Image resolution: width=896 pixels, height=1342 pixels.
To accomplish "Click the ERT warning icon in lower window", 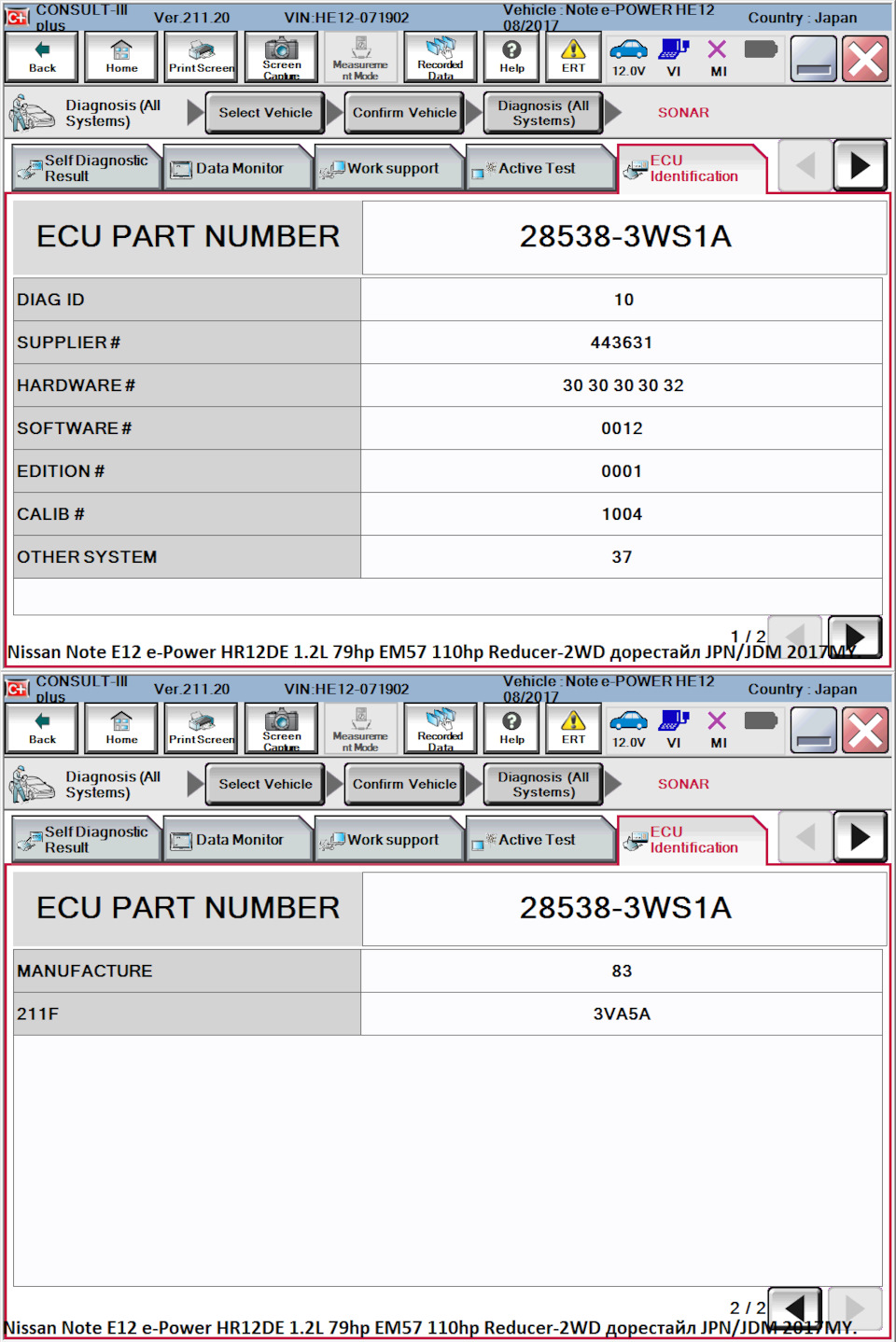I will pyautogui.click(x=573, y=728).
